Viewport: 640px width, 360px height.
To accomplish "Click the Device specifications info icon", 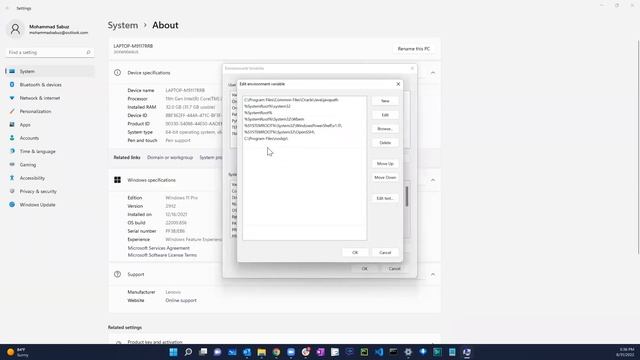I will pyautogui.click(x=118, y=73).
